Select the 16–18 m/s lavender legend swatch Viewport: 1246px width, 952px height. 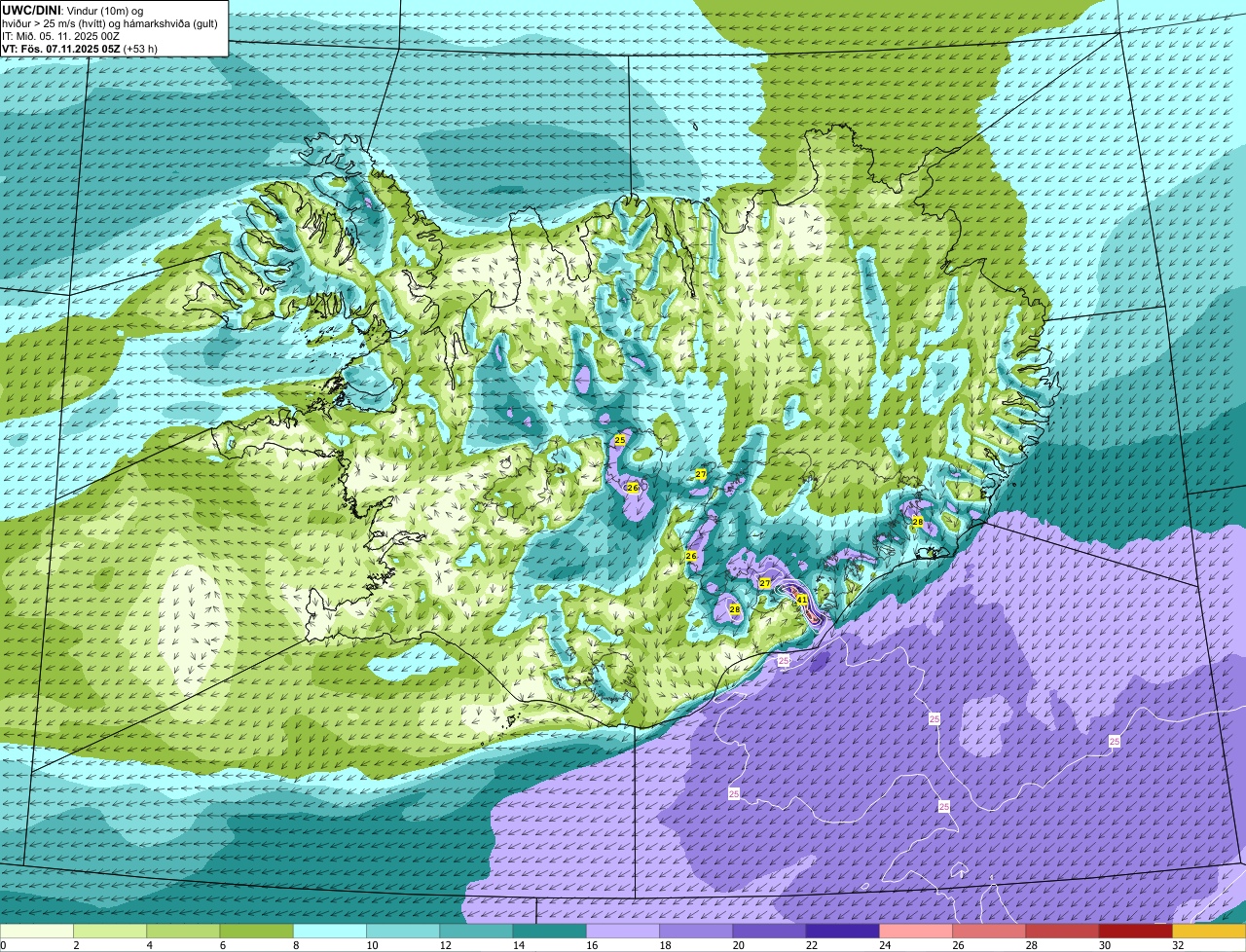point(623,932)
